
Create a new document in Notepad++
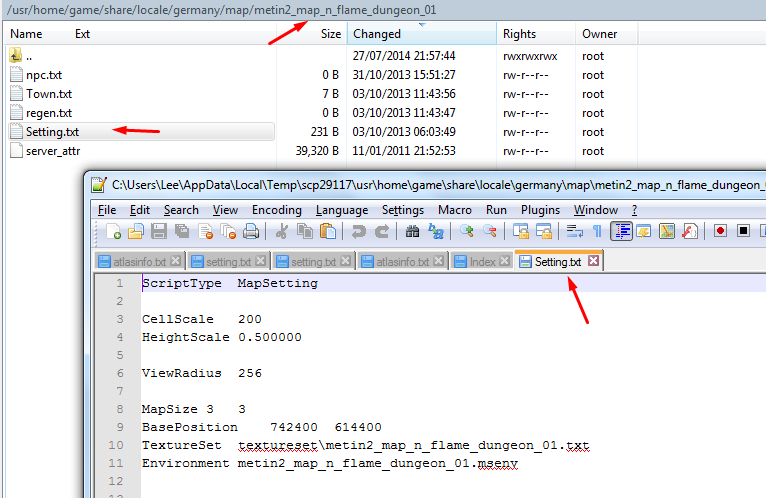(113, 231)
